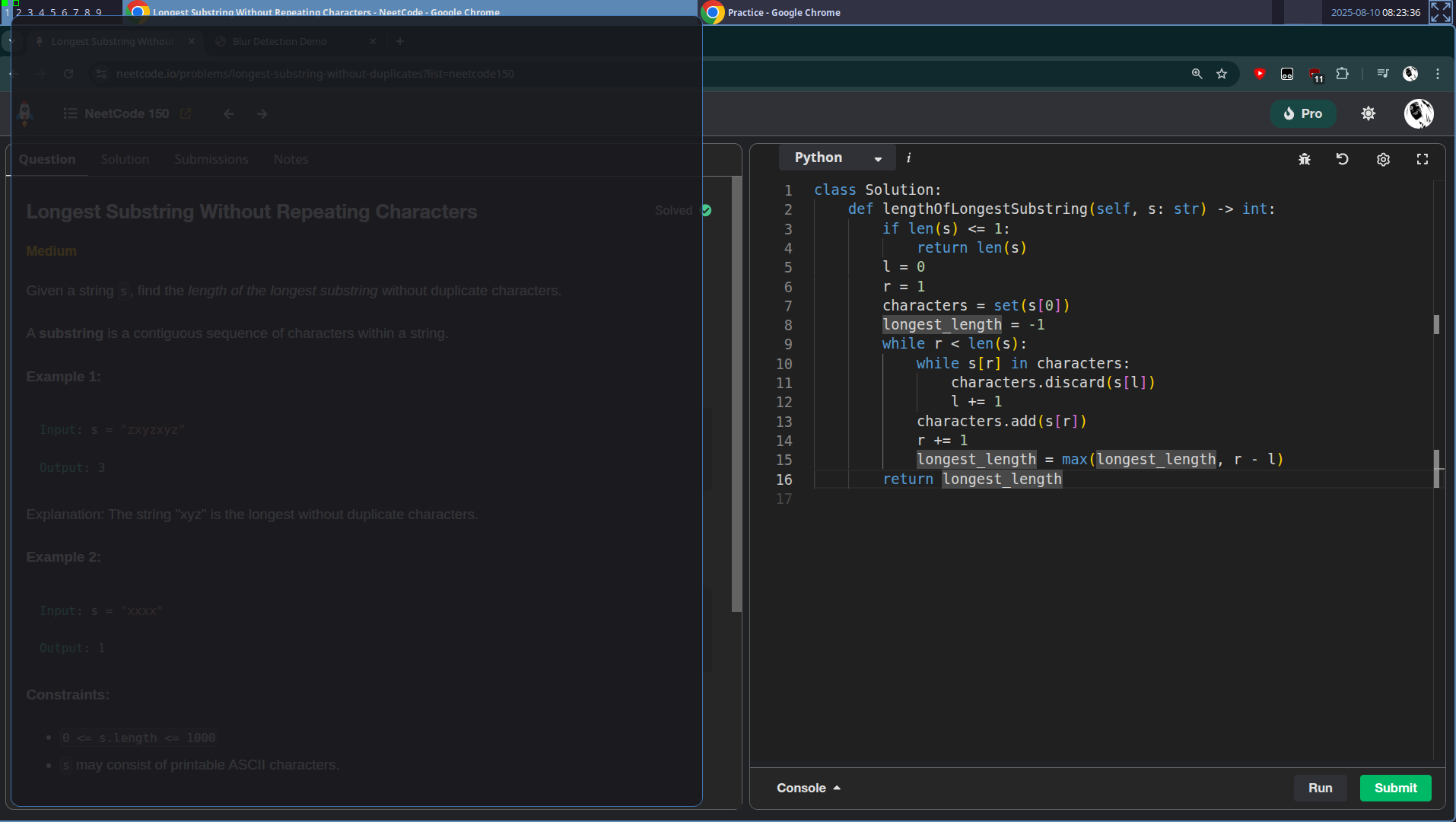This screenshot has height=822, width=1456.
Task: Click the NeetCode logo icon
Action: pos(24,113)
